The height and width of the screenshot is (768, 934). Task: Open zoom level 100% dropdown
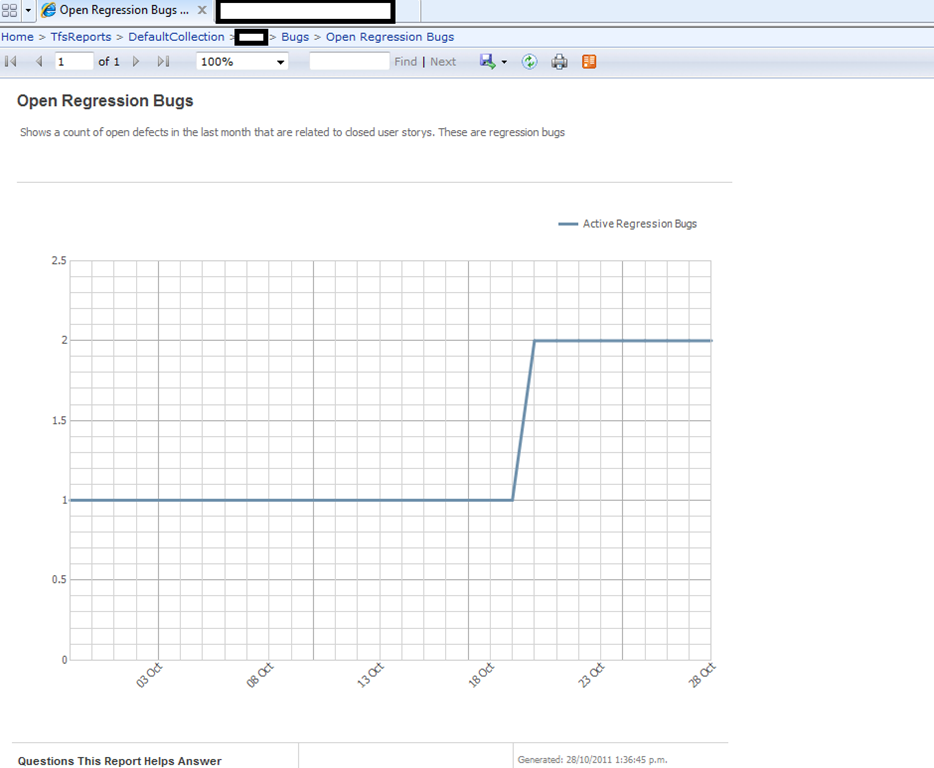(x=242, y=61)
